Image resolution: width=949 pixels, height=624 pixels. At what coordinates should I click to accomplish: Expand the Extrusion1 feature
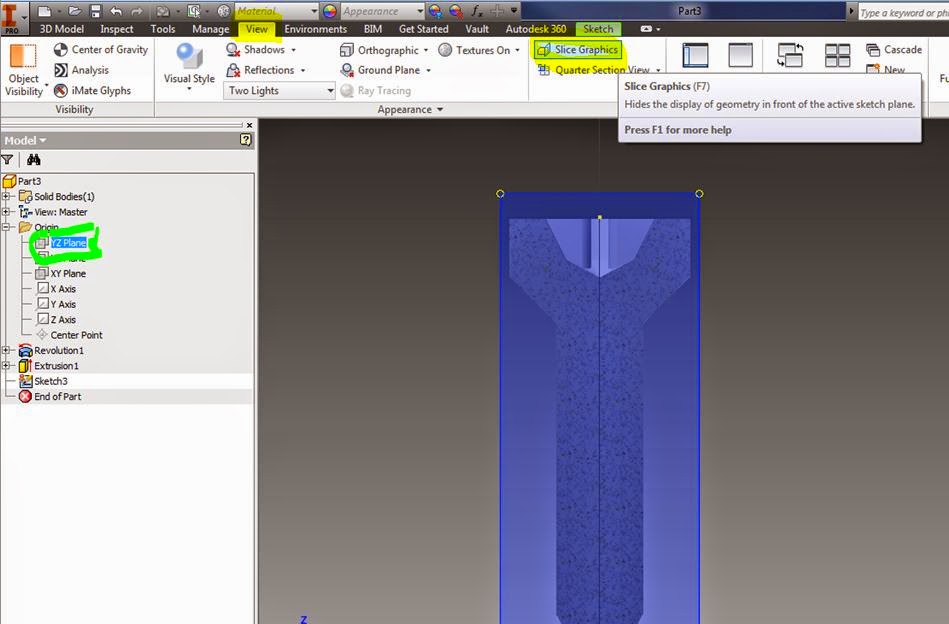click(x=6, y=366)
